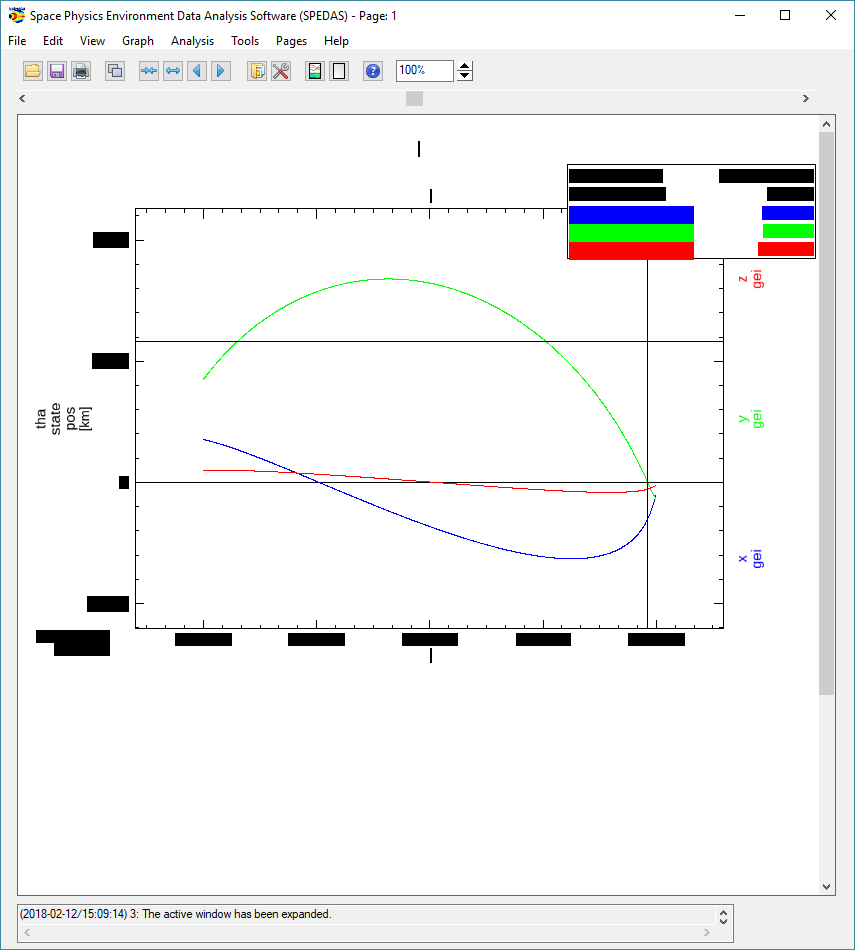Click the printer icon
This screenshot has width=855, height=950.
click(81, 71)
